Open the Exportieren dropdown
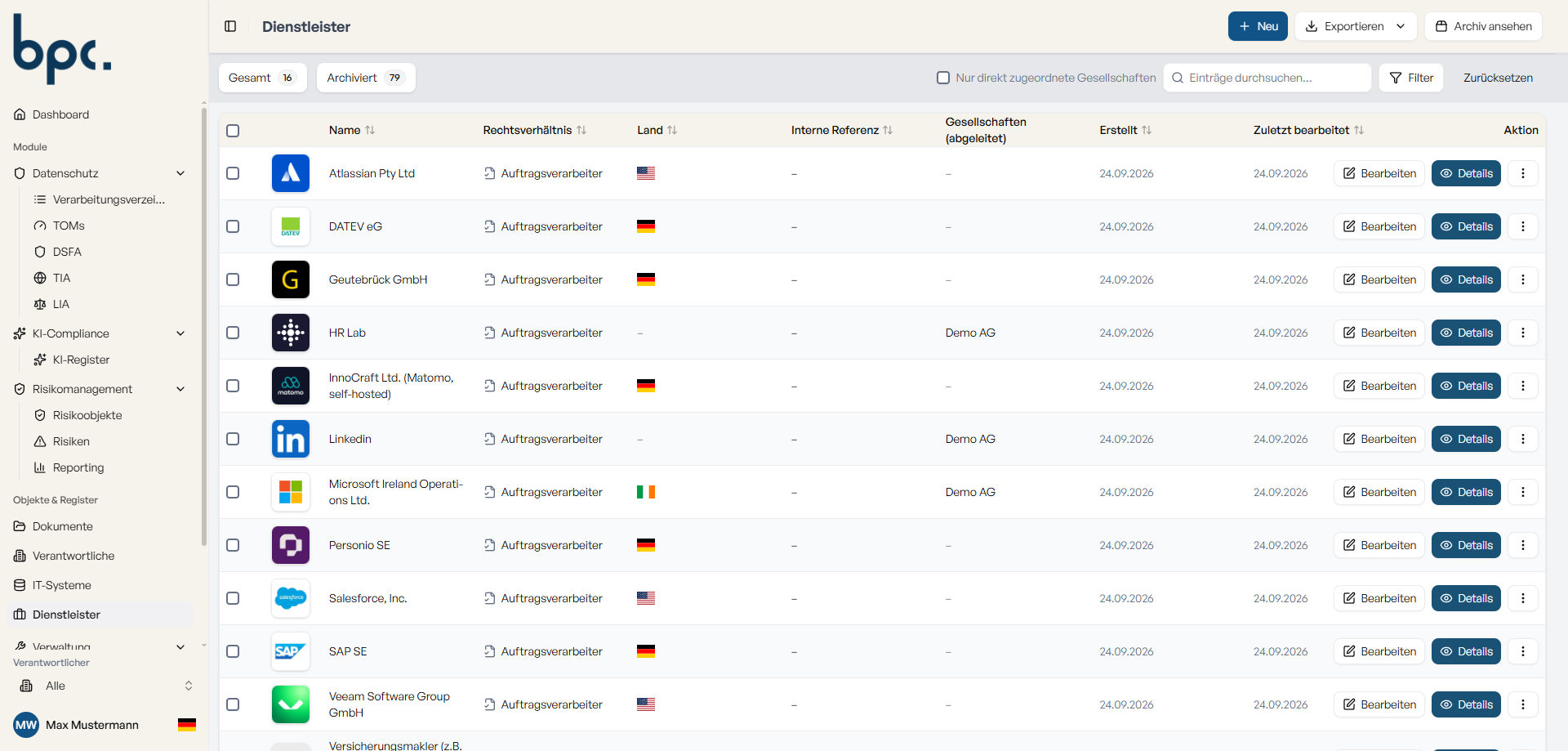Viewport: 1568px width, 751px height. [x=1356, y=26]
